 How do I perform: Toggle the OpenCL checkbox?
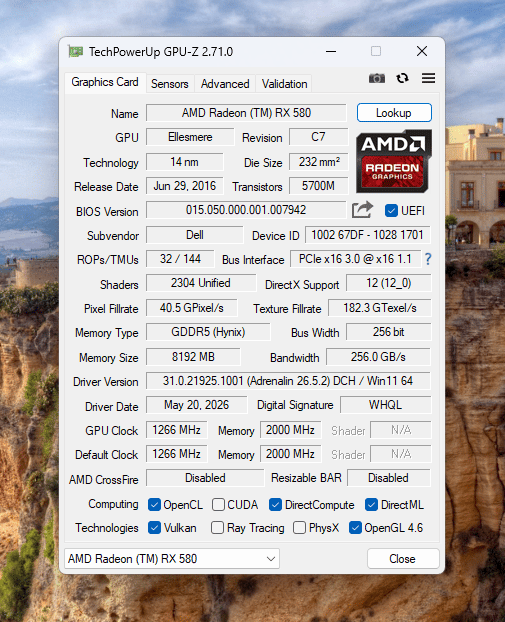[x=154, y=505]
